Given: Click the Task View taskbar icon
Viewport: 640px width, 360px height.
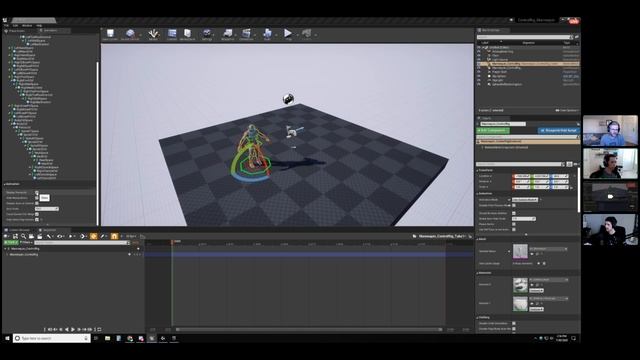Looking at the screenshot, I should [96, 338].
